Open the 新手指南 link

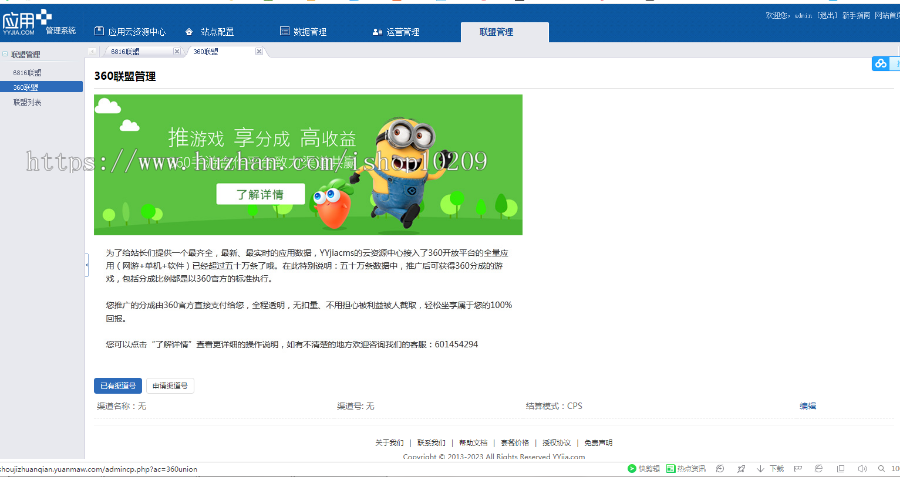pos(856,15)
